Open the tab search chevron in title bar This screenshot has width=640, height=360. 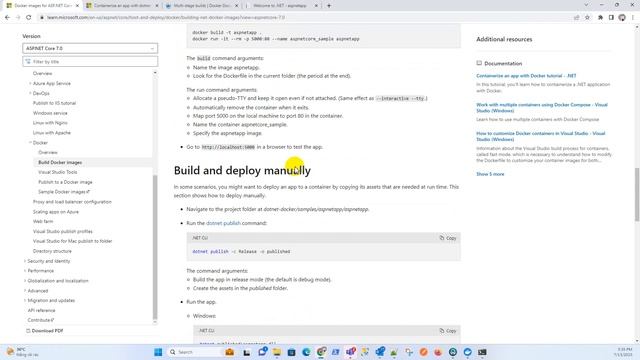pyautogui.click(x=586, y=5)
